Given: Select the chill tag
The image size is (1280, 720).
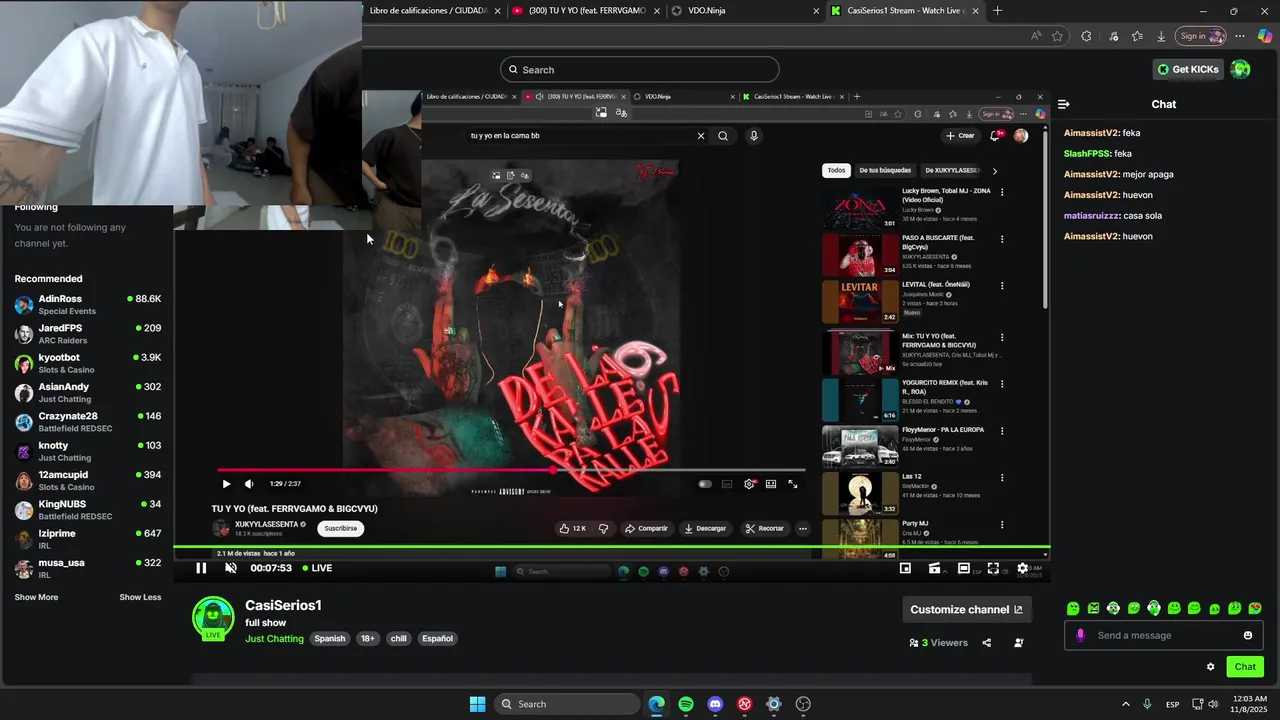Looking at the screenshot, I should click(398, 639).
